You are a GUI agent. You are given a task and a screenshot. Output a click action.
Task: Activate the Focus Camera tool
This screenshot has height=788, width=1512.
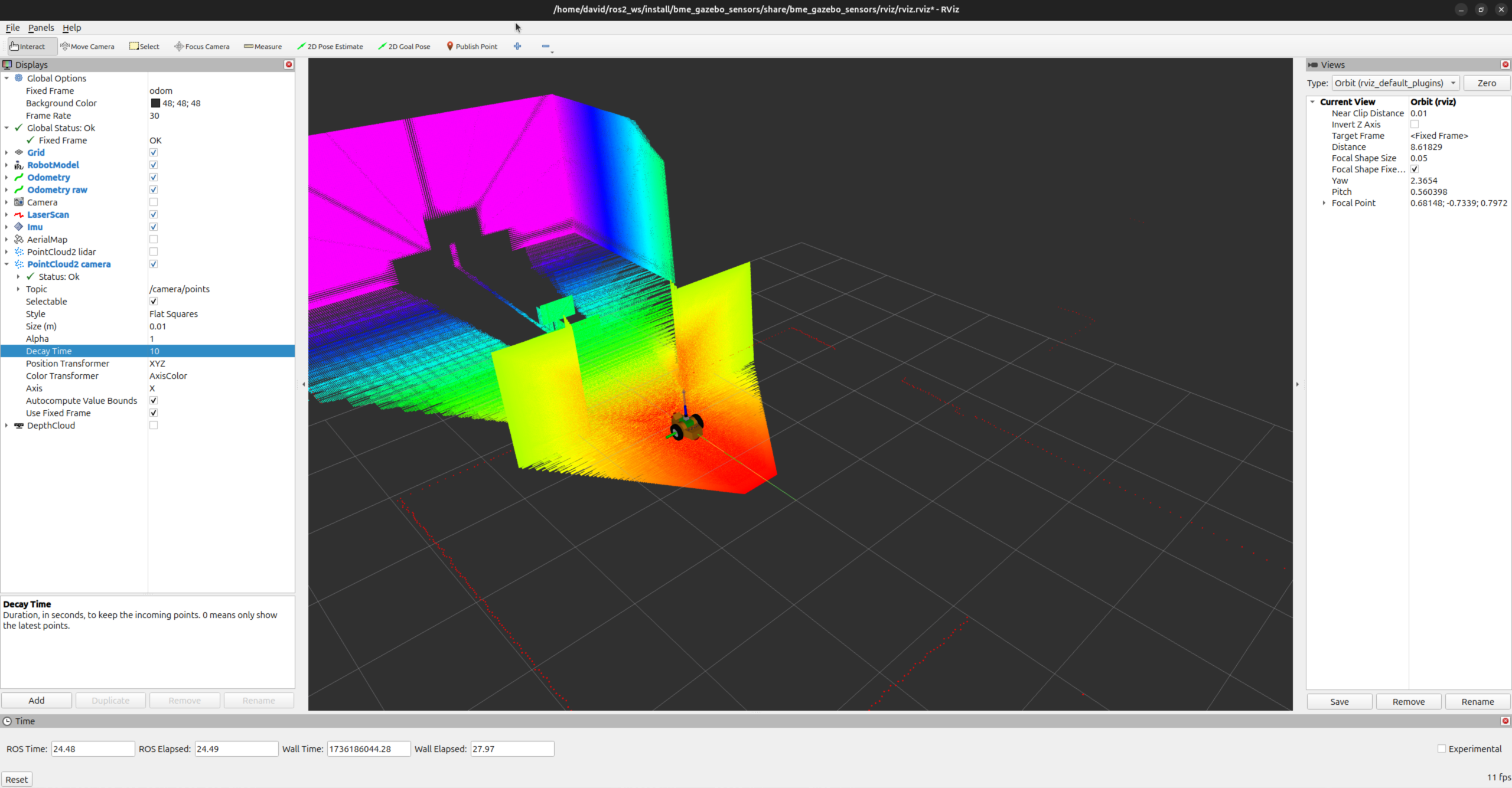(x=202, y=46)
